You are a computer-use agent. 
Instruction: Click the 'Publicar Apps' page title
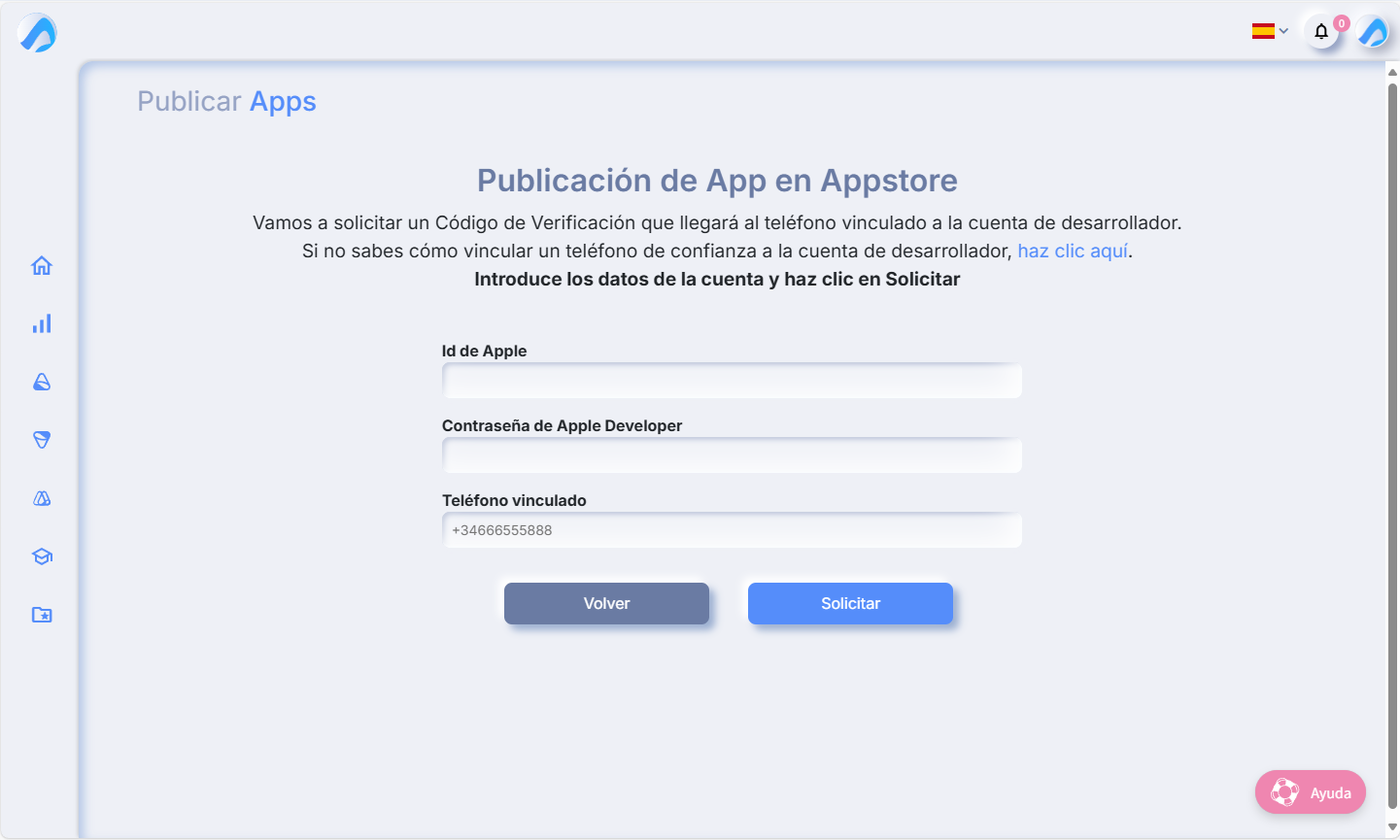coord(226,101)
